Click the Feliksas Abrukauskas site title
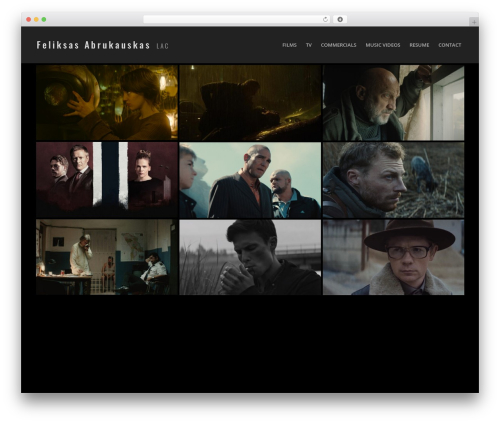Screen dimensions: 500x423 point(93,45)
